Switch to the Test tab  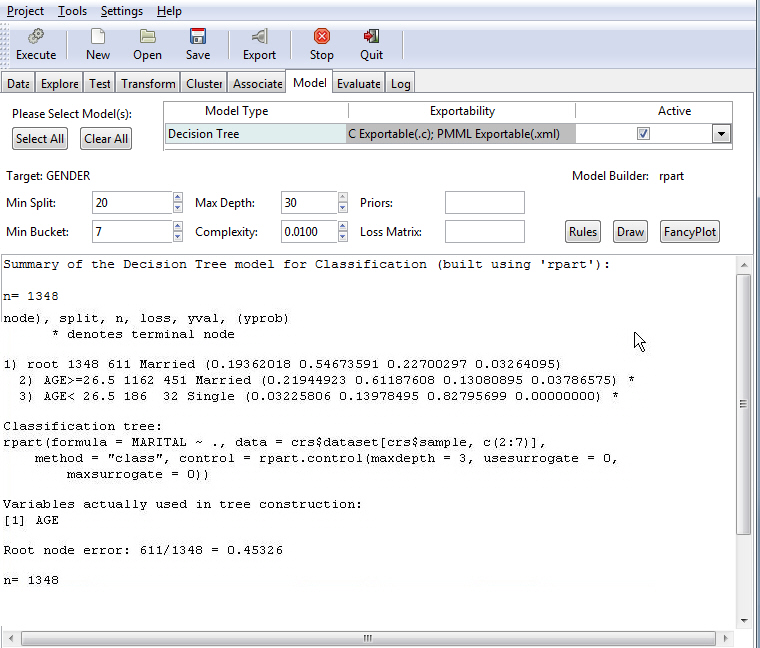click(99, 84)
